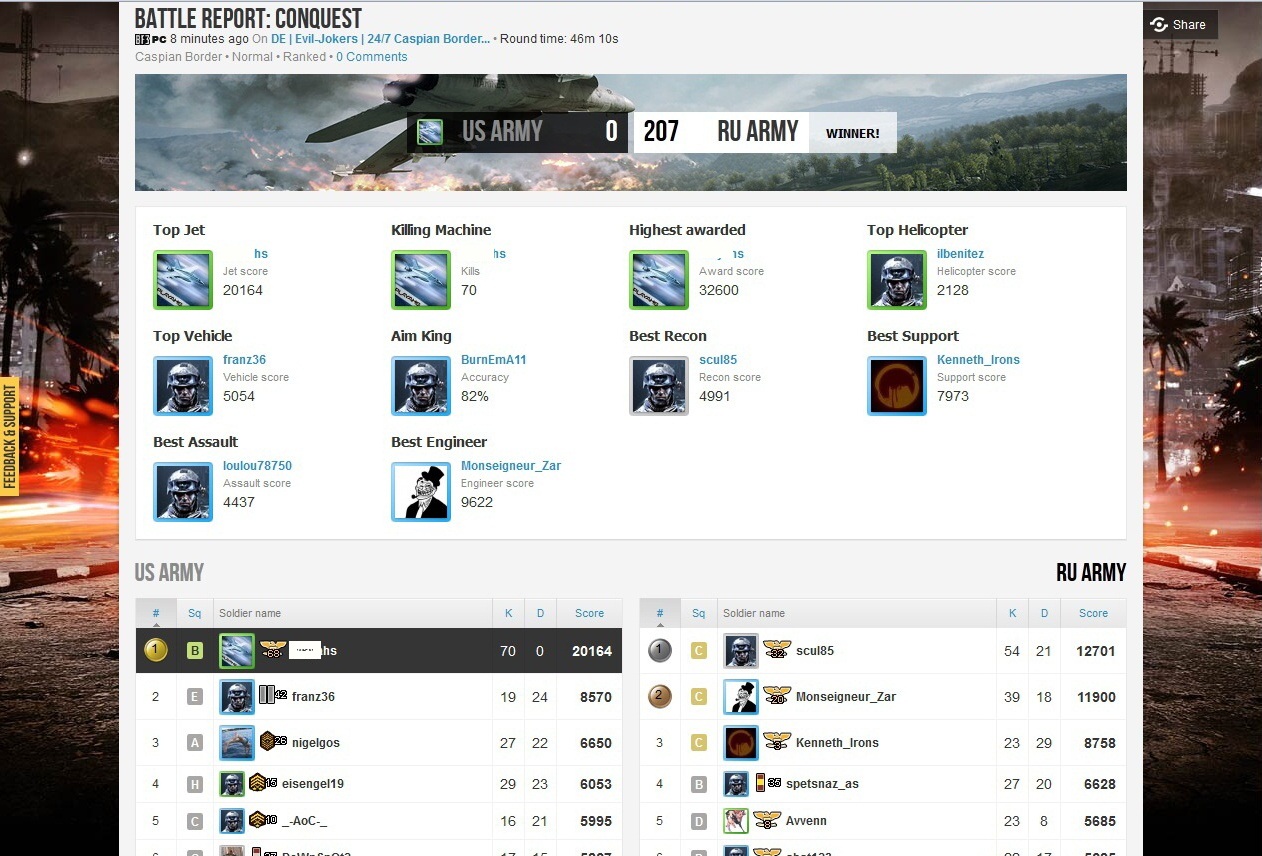Viewport: 1262px width, 856px height.
Task: Click jet avatar in US Army top row
Action: [x=237, y=651]
